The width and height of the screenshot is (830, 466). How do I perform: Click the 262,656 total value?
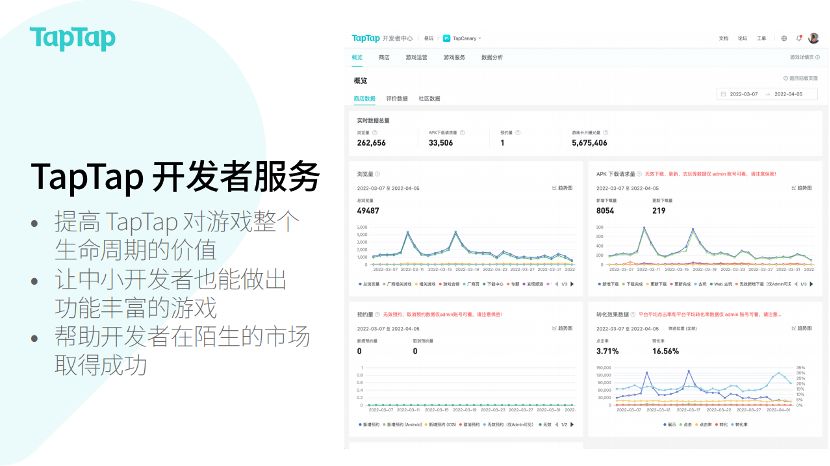click(371, 143)
